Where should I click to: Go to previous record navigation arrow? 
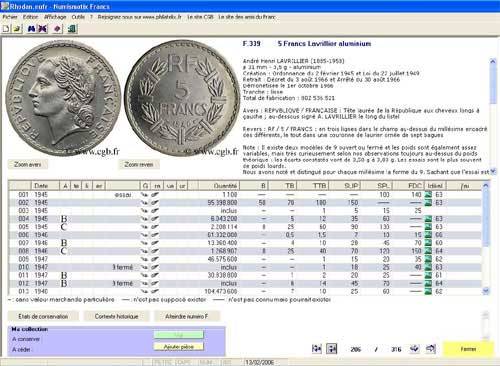(332, 349)
